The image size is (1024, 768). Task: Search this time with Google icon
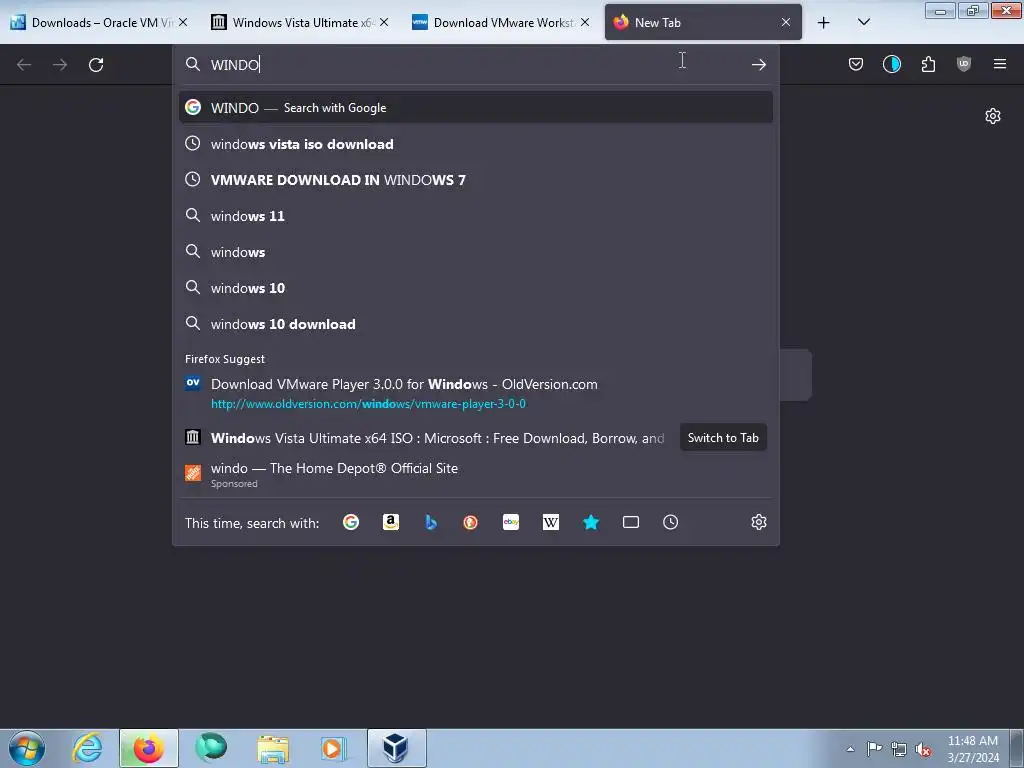(x=351, y=522)
